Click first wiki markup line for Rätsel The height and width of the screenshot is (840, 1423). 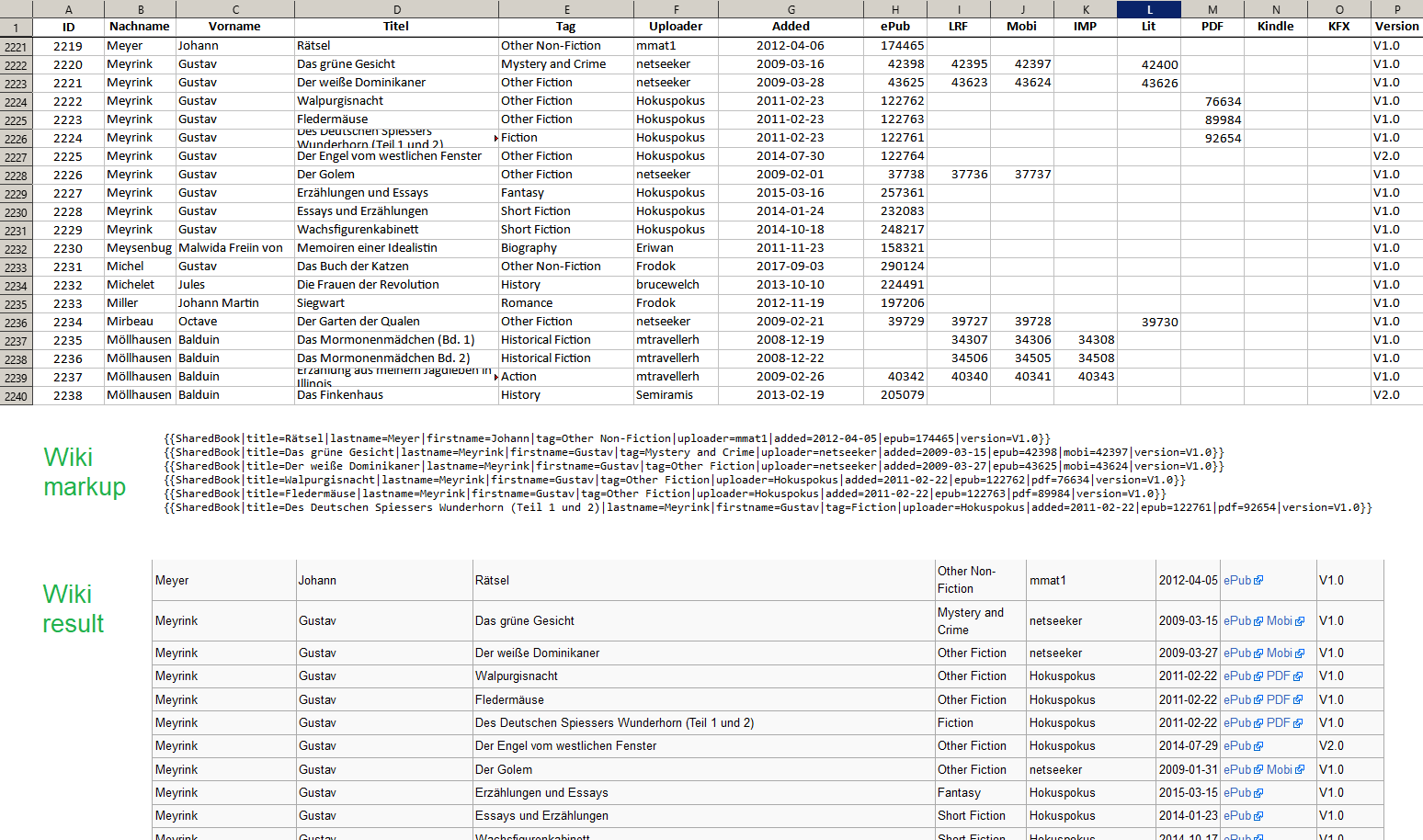607,439
